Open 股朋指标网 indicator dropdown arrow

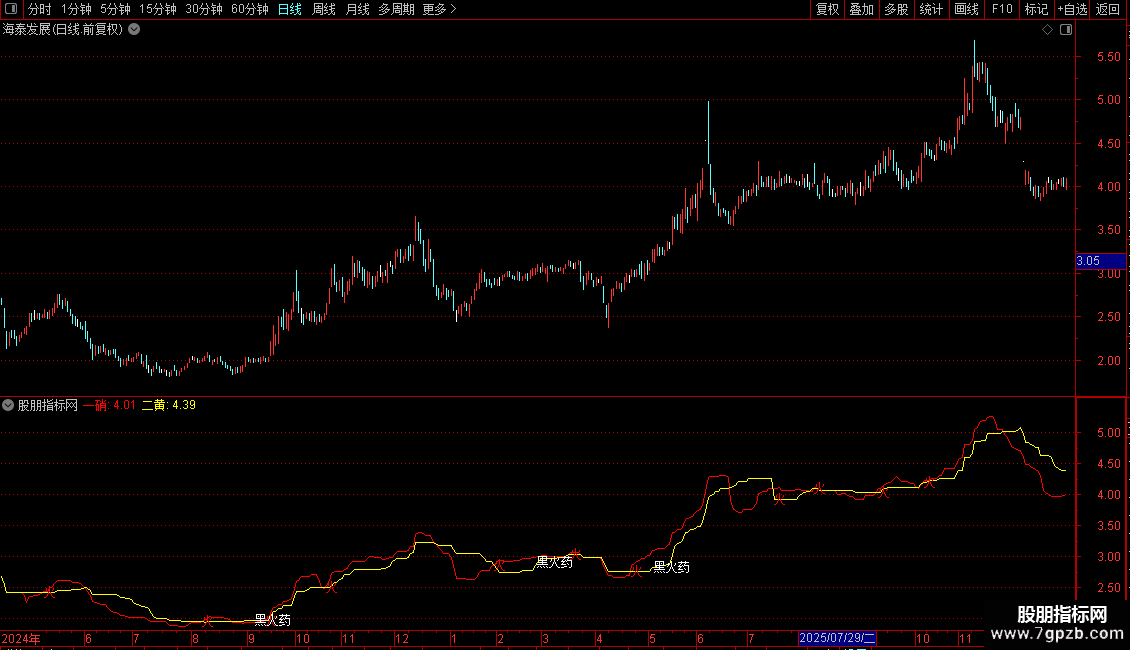(8, 405)
